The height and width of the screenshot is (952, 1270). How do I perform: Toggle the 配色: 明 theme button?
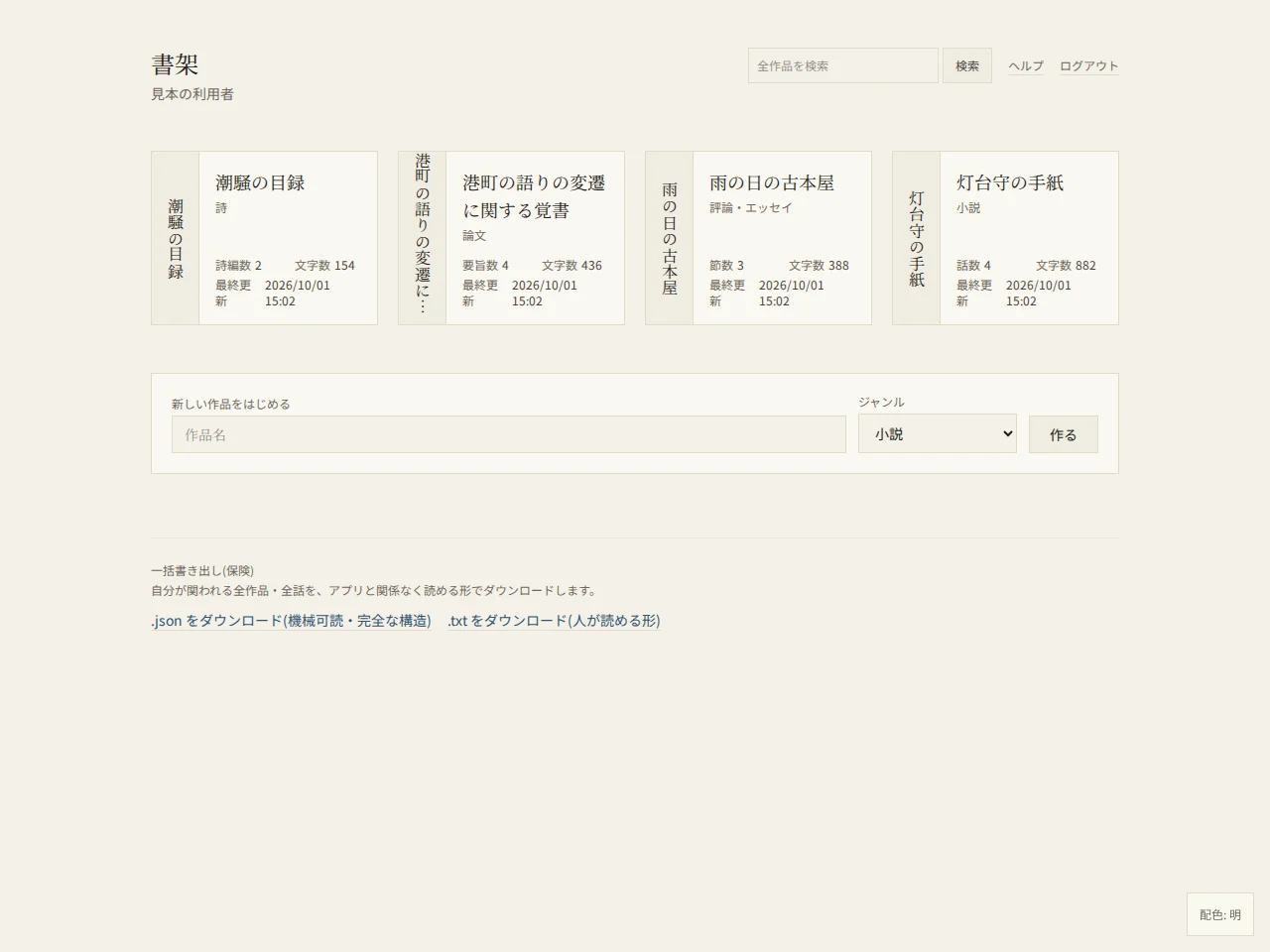1220,914
